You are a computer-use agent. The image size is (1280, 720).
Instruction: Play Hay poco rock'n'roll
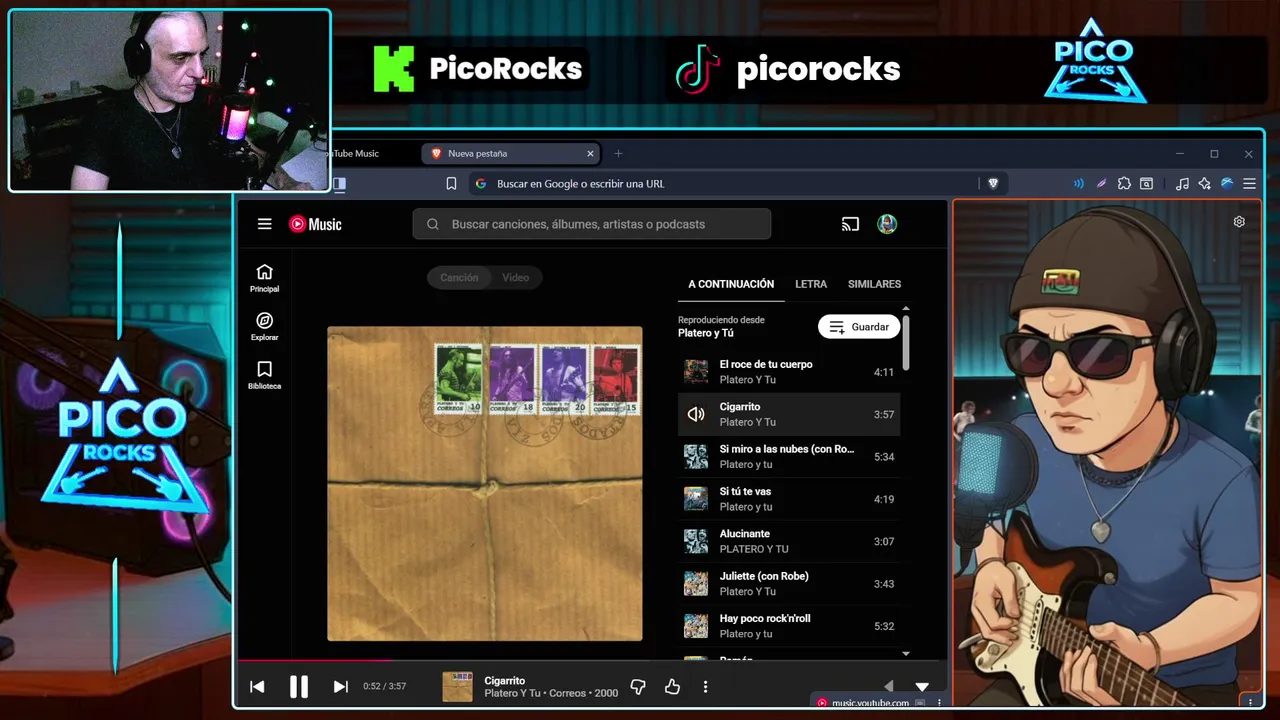789,626
